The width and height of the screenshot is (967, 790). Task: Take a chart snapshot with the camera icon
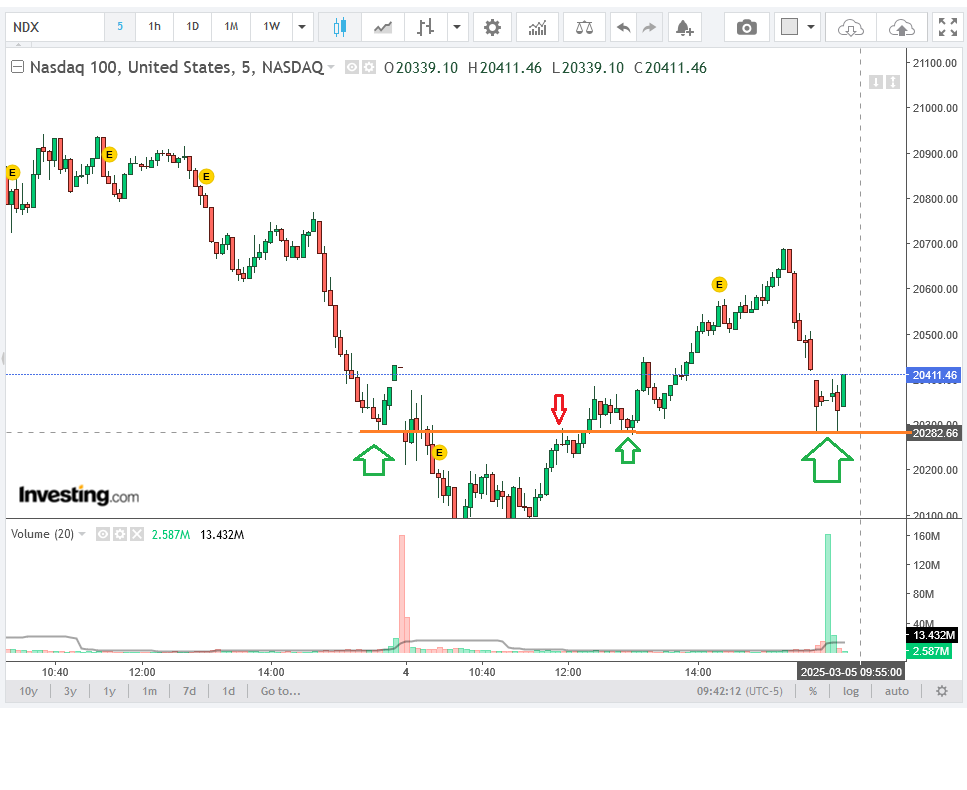[747, 27]
